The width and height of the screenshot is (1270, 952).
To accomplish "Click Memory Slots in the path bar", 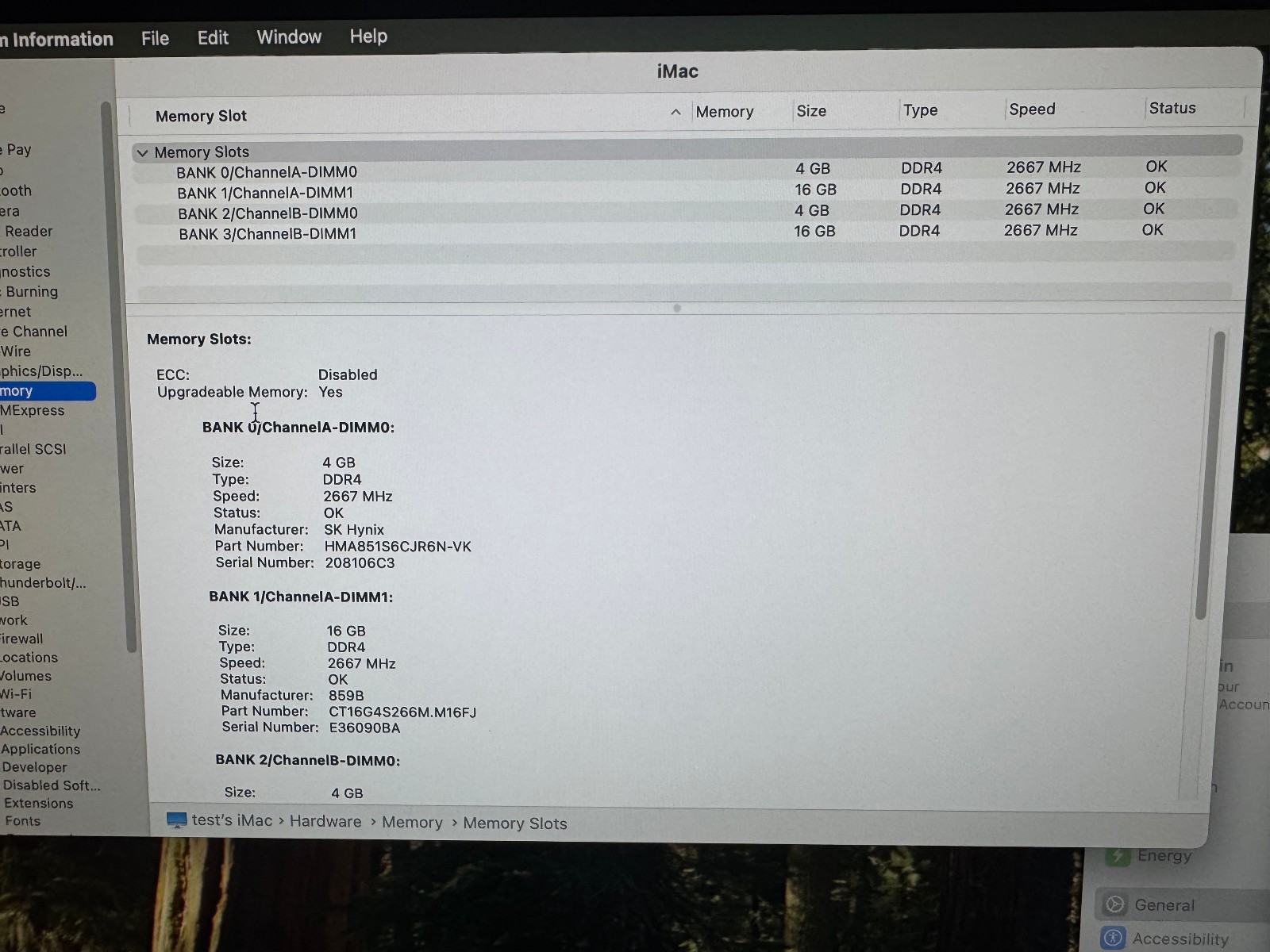I will [x=515, y=823].
